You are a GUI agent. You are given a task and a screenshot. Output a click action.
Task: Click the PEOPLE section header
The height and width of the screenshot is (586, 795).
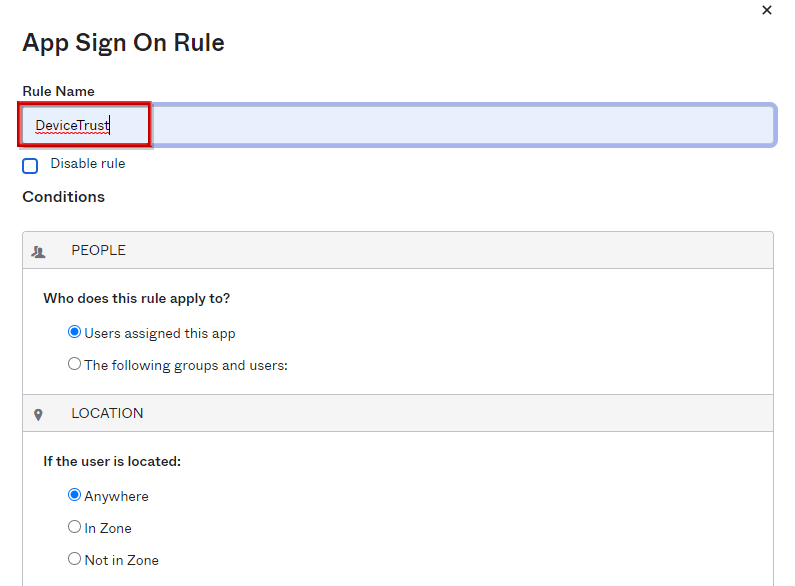98,250
